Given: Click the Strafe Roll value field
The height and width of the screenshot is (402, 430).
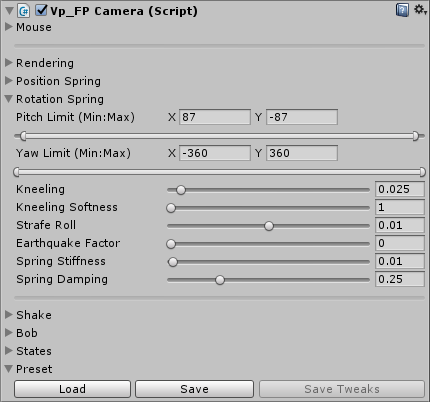Looking at the screenshot, I should (400, 225).
